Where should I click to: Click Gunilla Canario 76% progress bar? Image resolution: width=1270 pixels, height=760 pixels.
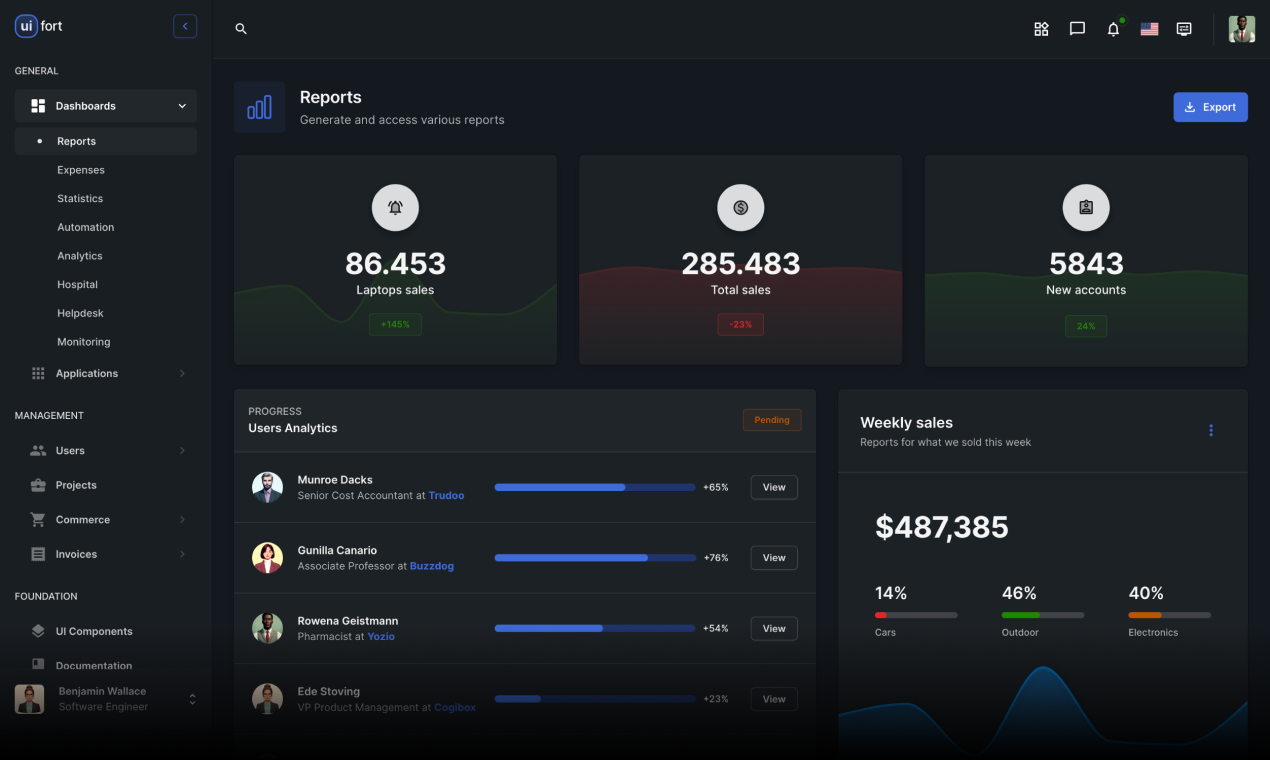pyautogui.click(x=595, y=558)
